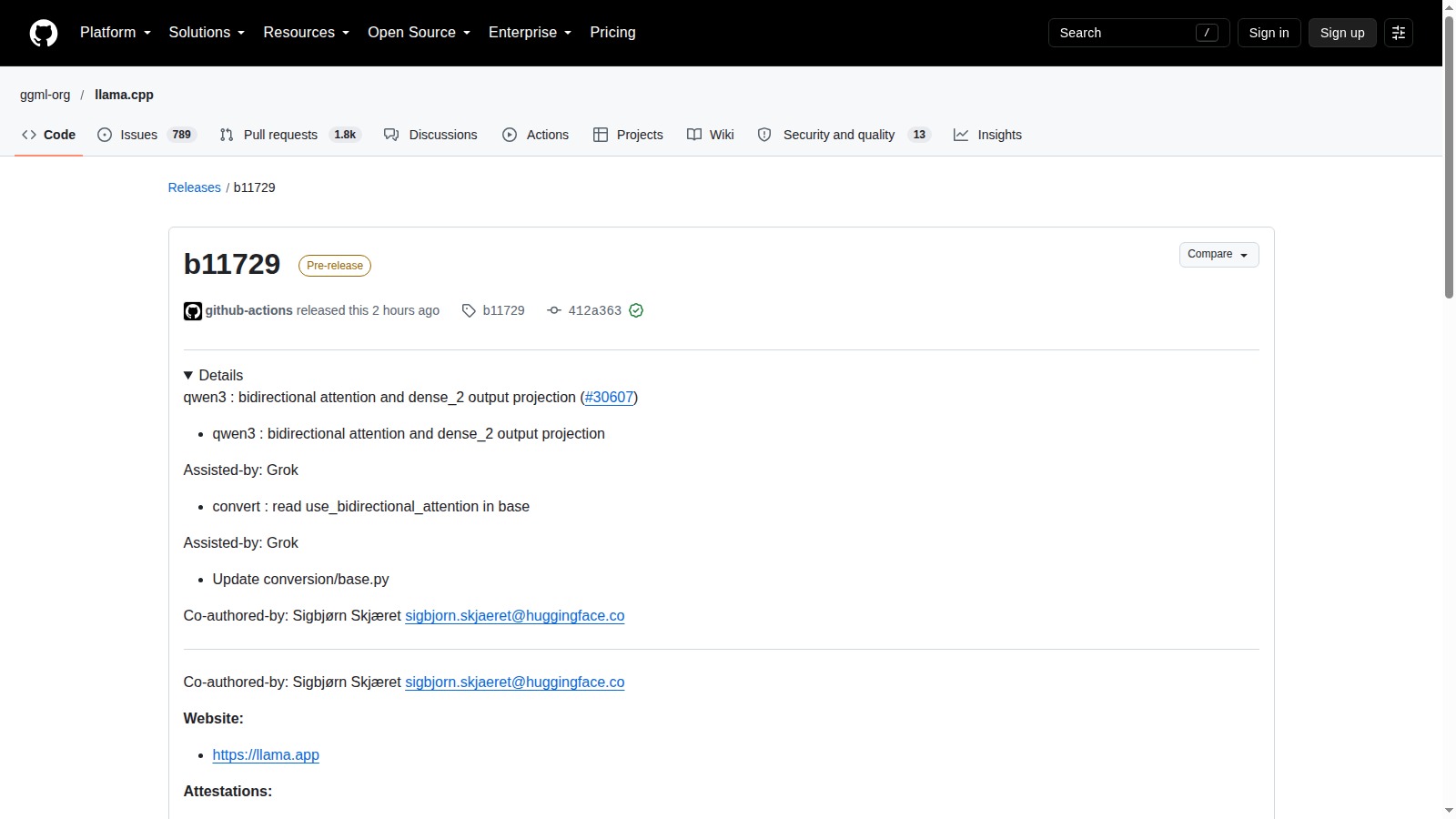Open the Compare dropdown
The width and height of the screenshot is (1456, 819).
(1218, 255)
